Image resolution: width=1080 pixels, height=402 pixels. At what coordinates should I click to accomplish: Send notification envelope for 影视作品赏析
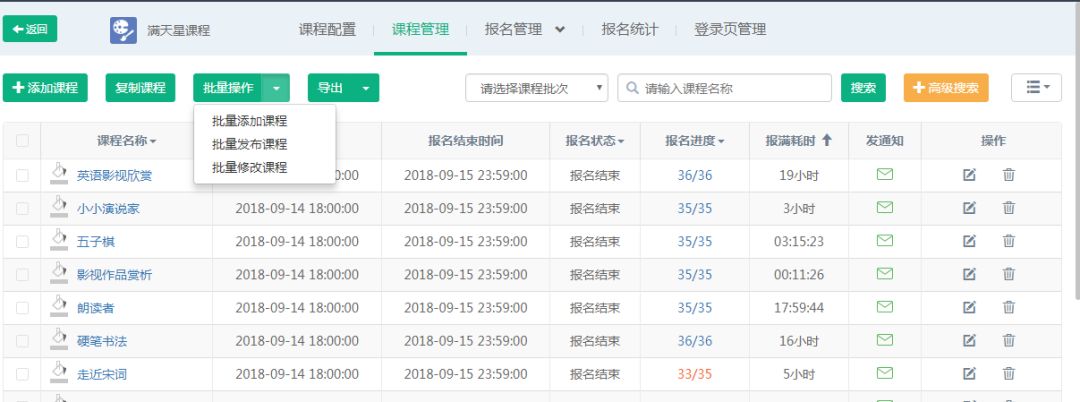(884, 273)
